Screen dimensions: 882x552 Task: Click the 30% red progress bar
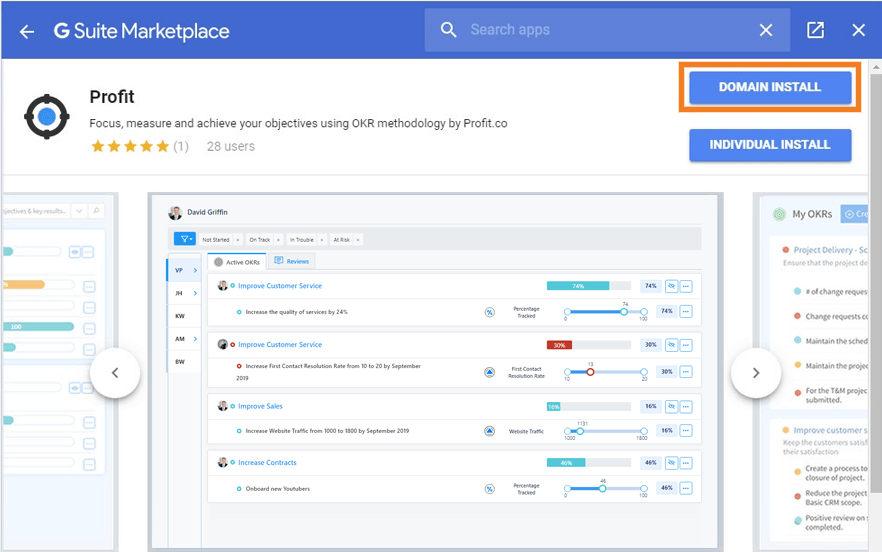[589, 345]
